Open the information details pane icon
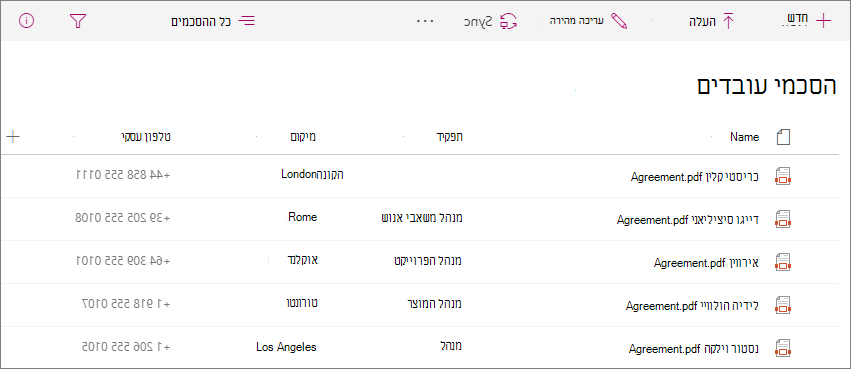This screenshot has height=369, width=851. (26, 21)
